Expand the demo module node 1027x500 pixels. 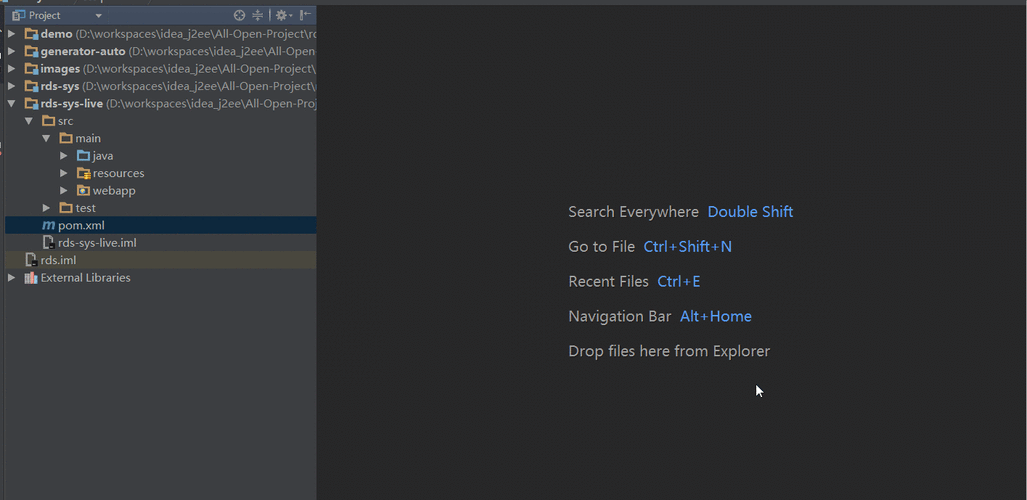11,34
